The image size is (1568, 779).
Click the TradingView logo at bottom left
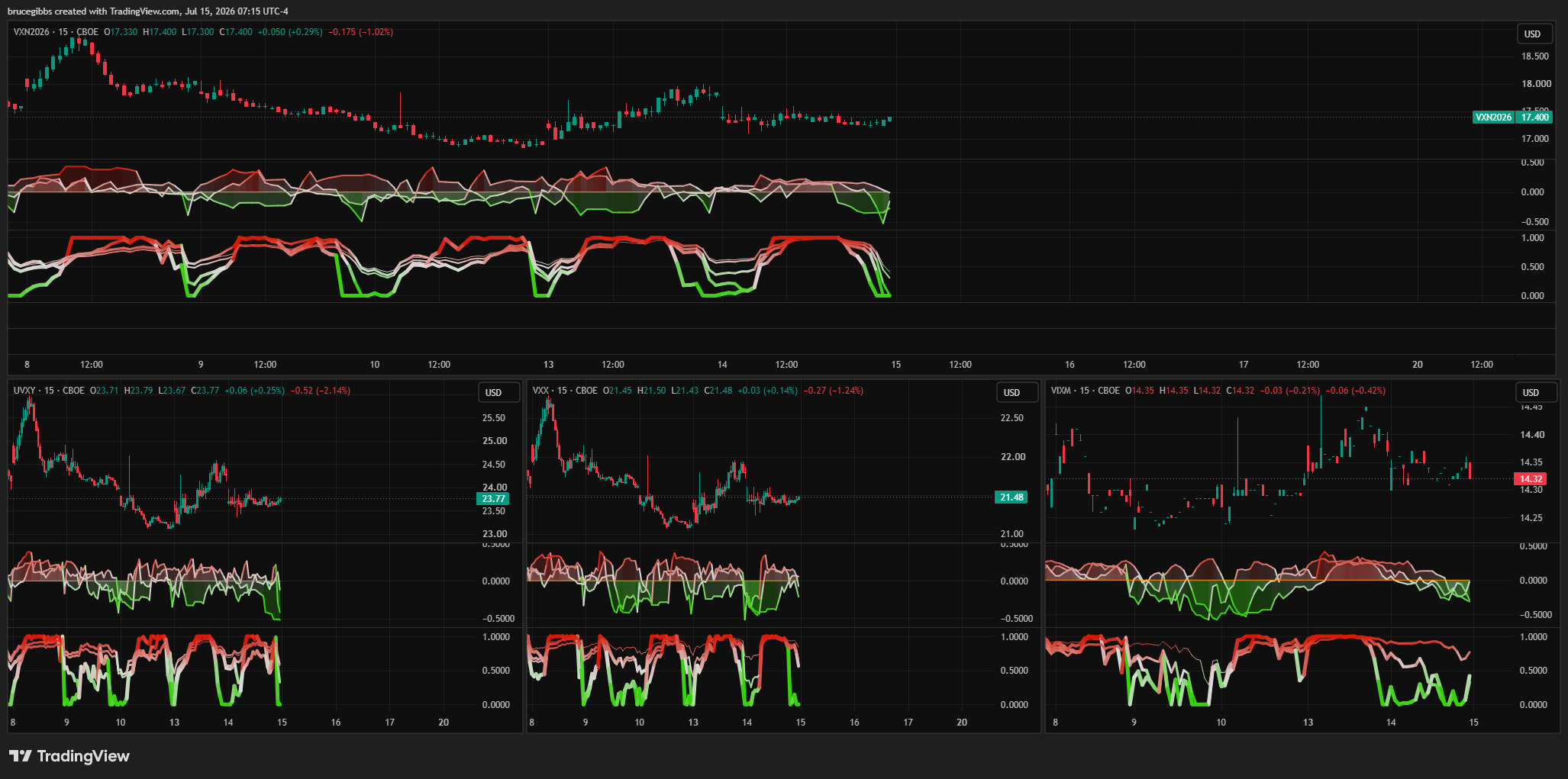tap(69, 756)
